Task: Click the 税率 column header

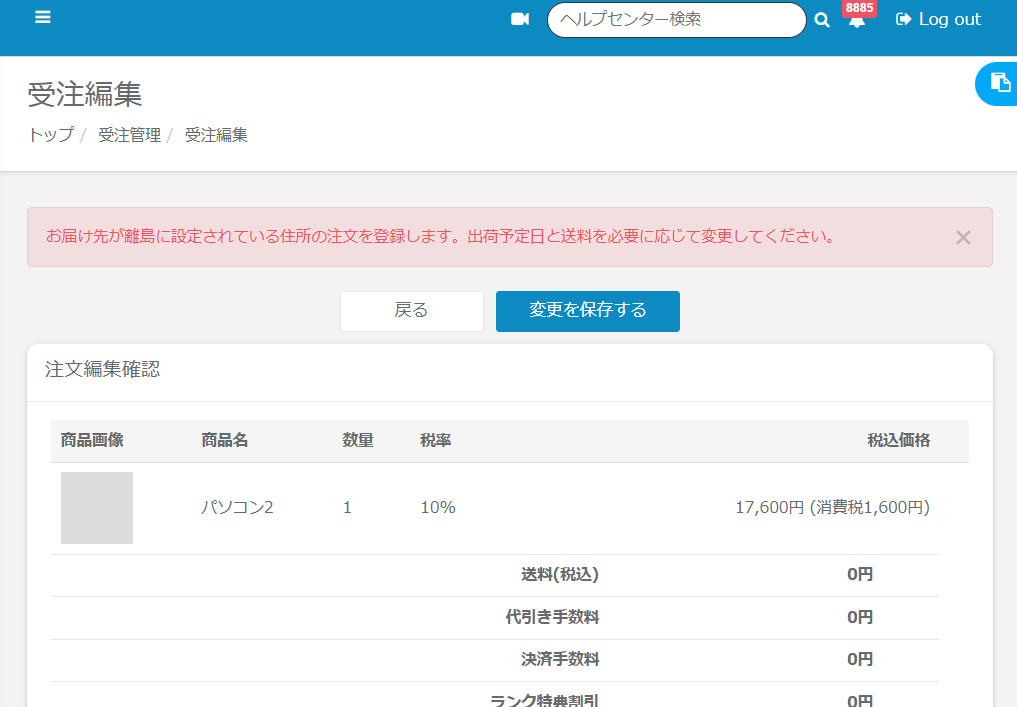Action: pos(435,441)
